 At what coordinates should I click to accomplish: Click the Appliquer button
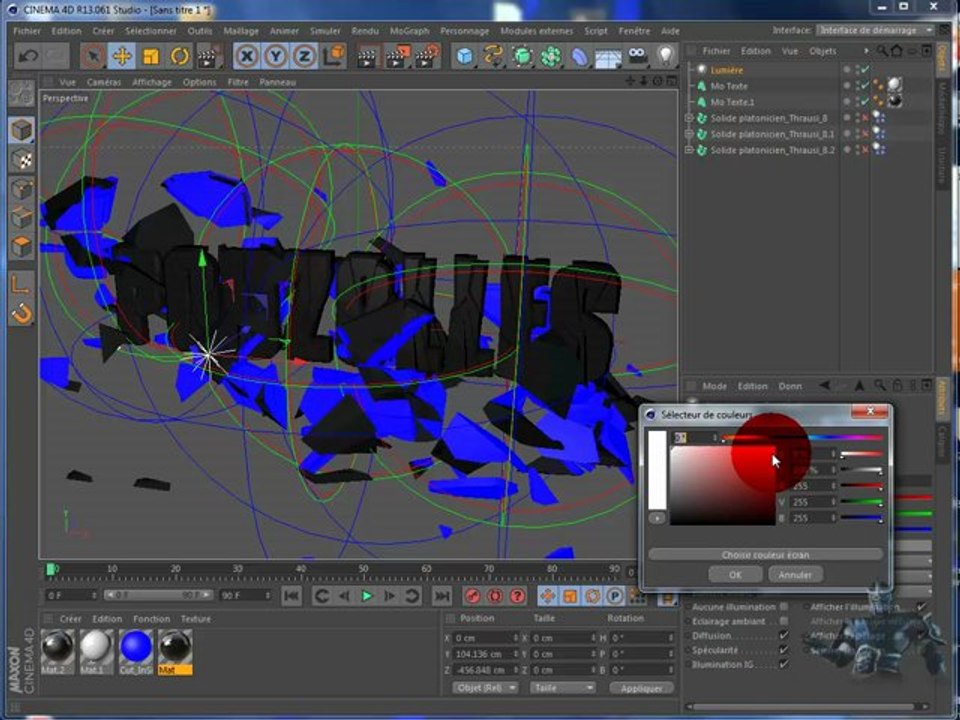tap(641, 688)
